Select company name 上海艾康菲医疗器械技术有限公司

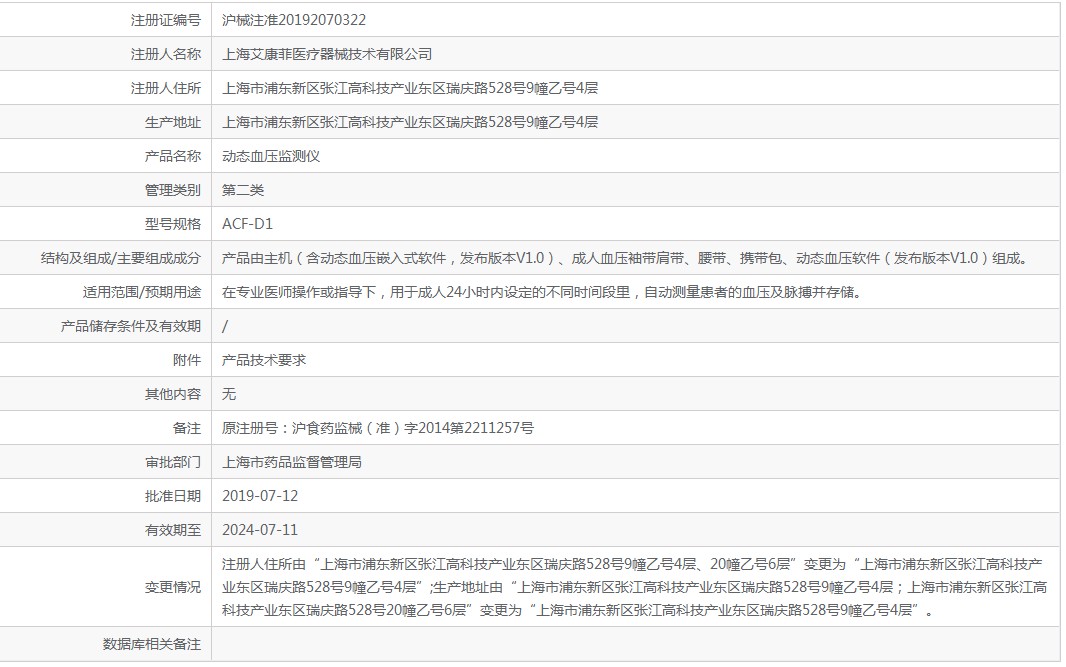point(327,54)
